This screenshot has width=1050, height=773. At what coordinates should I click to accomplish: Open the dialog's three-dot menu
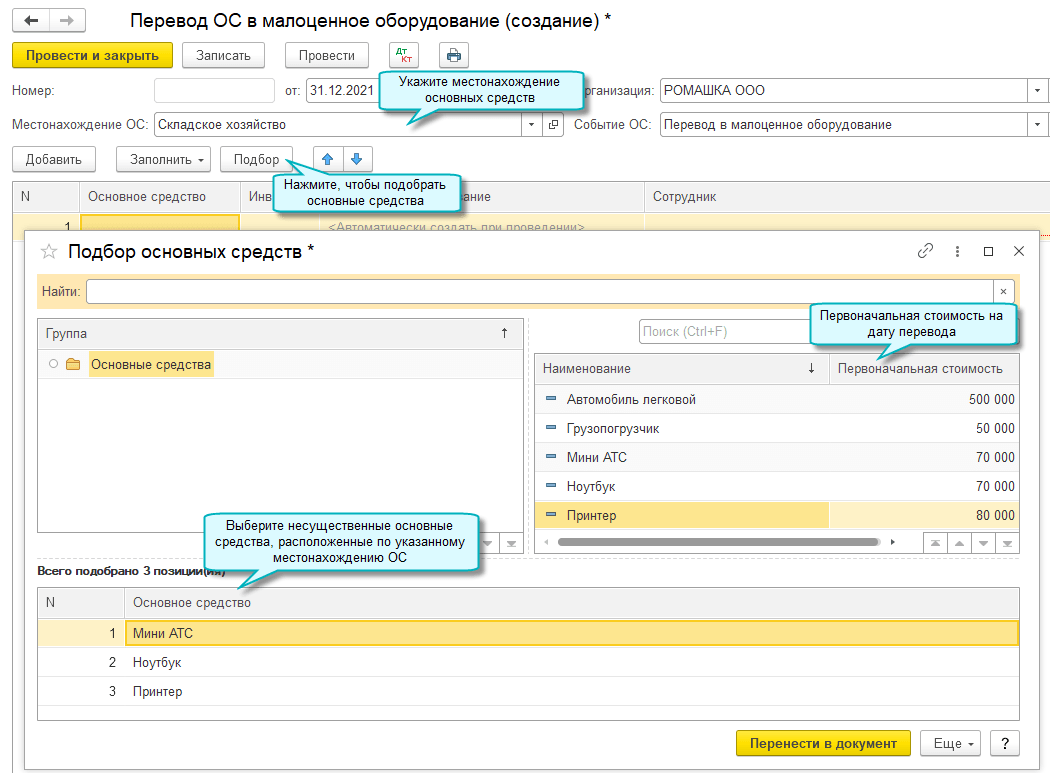coord(957,251)
